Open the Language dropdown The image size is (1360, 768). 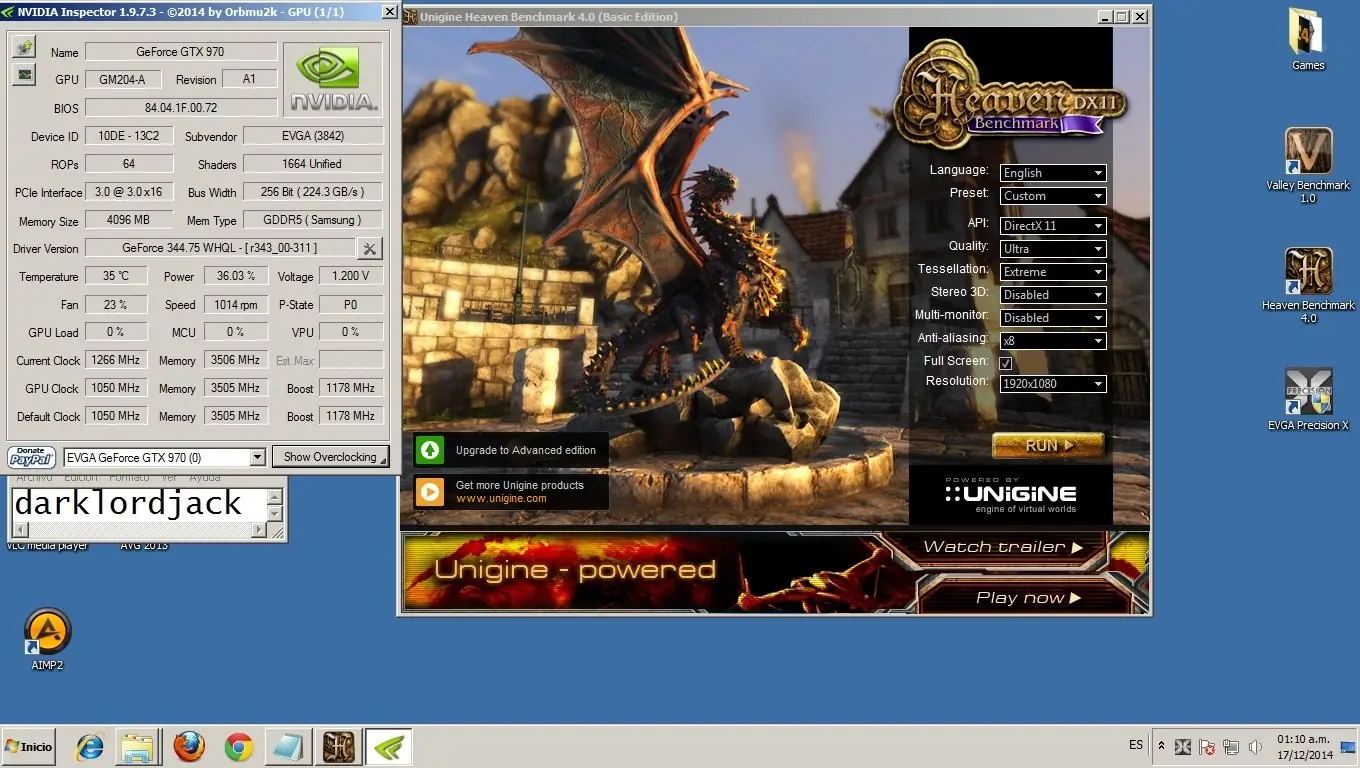point(1053,173)
